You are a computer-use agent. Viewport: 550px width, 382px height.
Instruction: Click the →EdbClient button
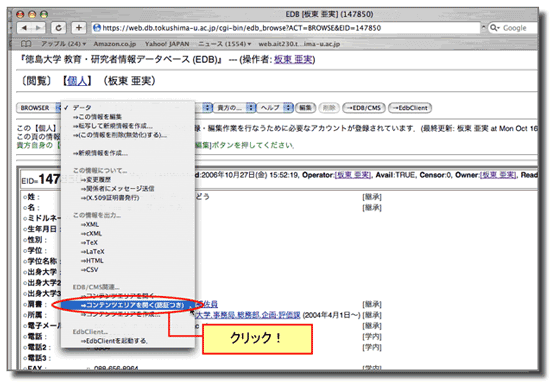(x=410, y=108)
